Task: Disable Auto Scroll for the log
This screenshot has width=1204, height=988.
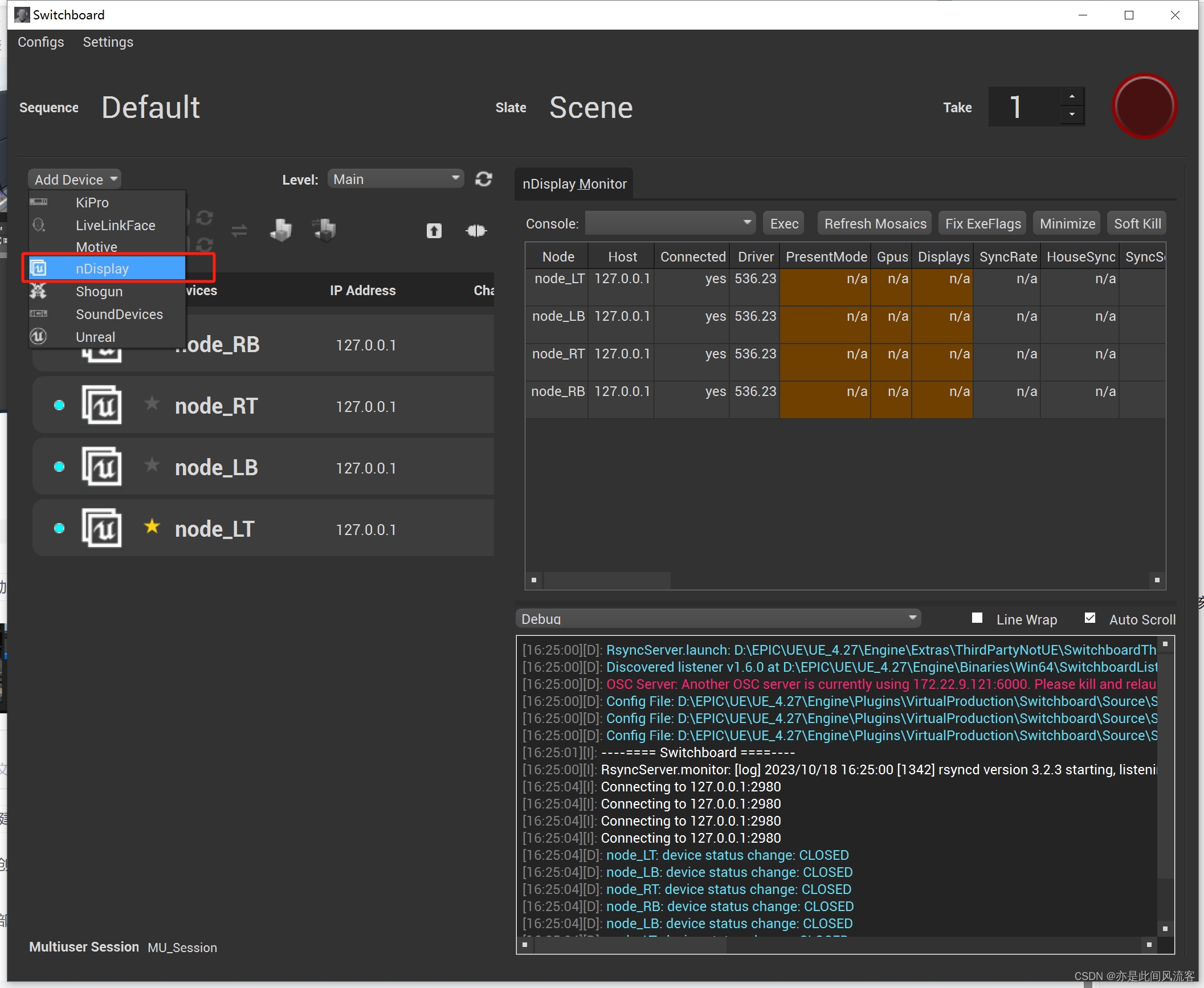Action: pos(1090,618)
